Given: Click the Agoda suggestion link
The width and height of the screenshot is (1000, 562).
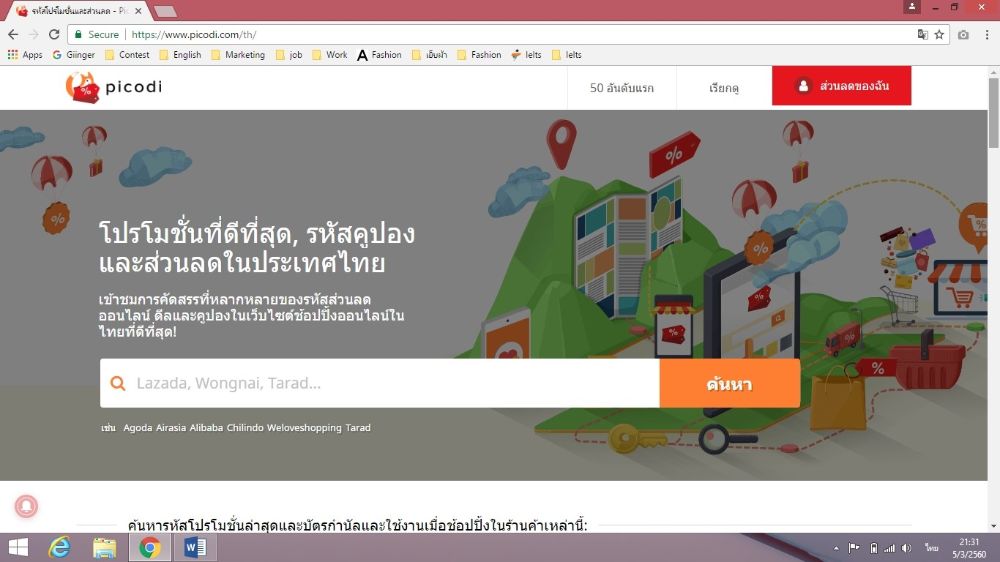Looking at the screenshot, I should [x=138, y=428].
